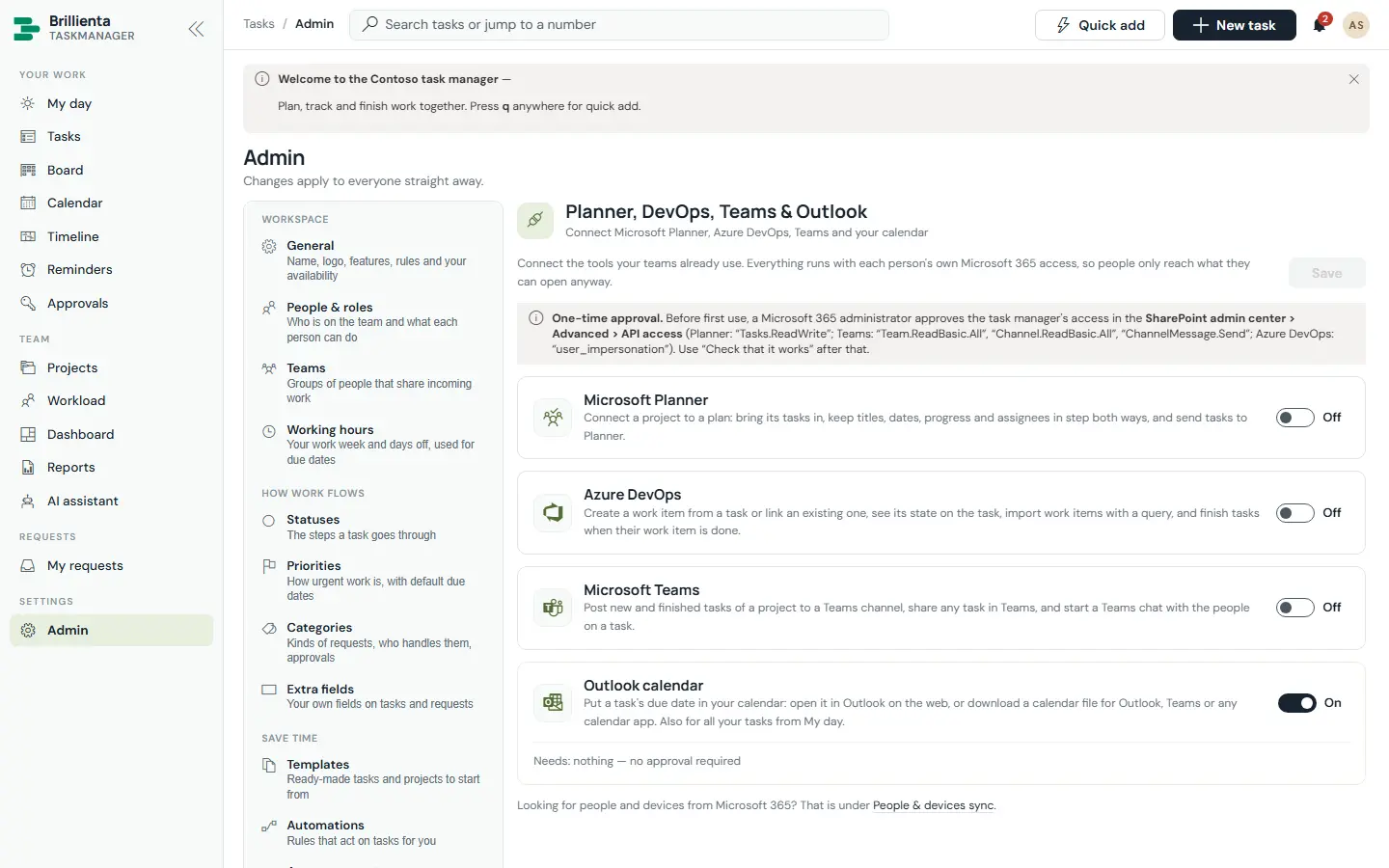Click the Microsoft Planner integration icon
This screenshot has height=868, width=1389.
[553, 418]
